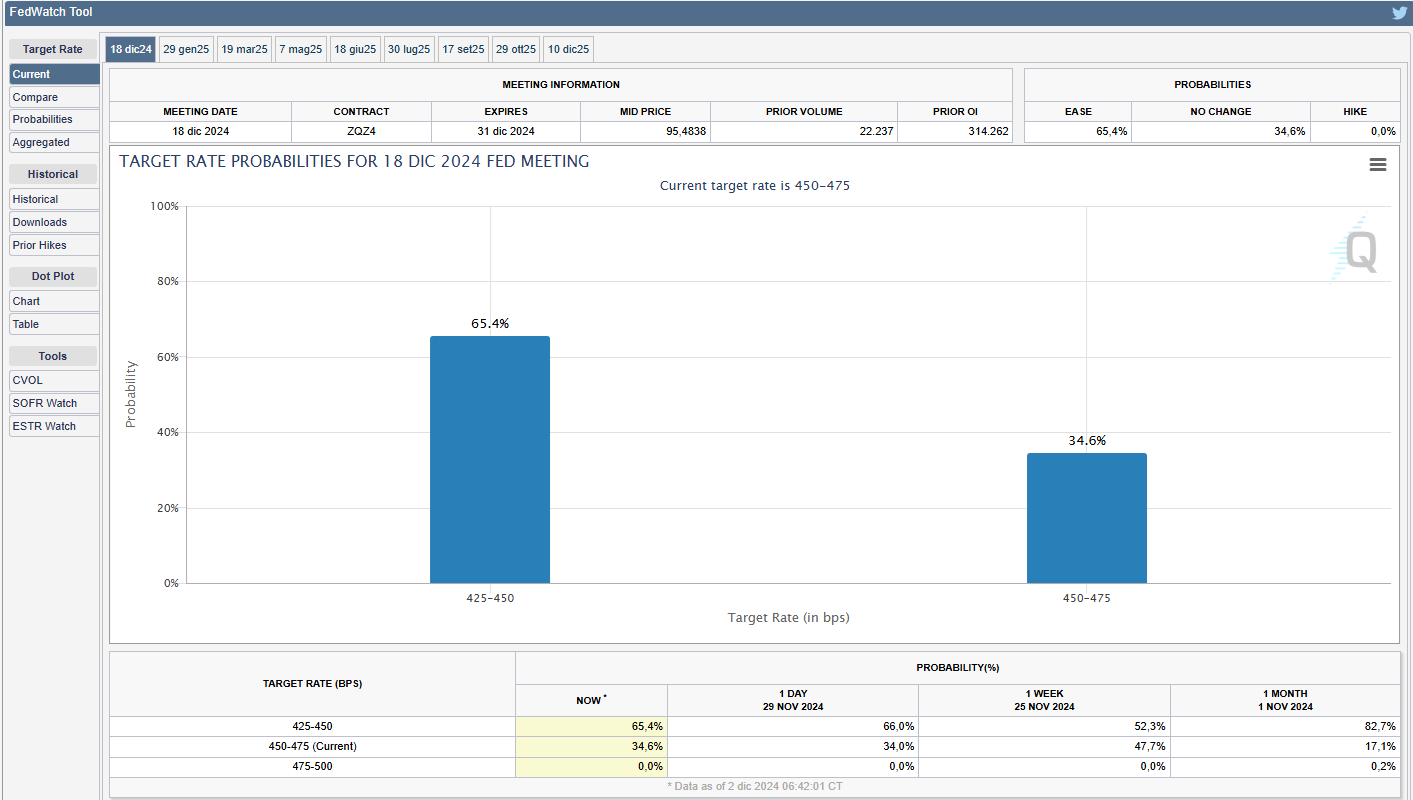Open the chart hamburger menu
The width and height of the screenshot is (1413, 800).
click(1377, 165)
